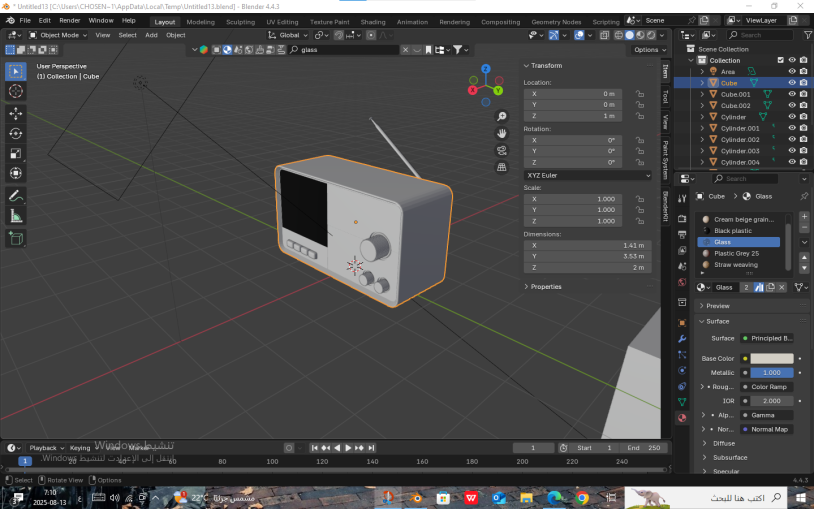Click the Blender icon in taskbar
Viewport: 814px width, 509px height.
(415, 498)
